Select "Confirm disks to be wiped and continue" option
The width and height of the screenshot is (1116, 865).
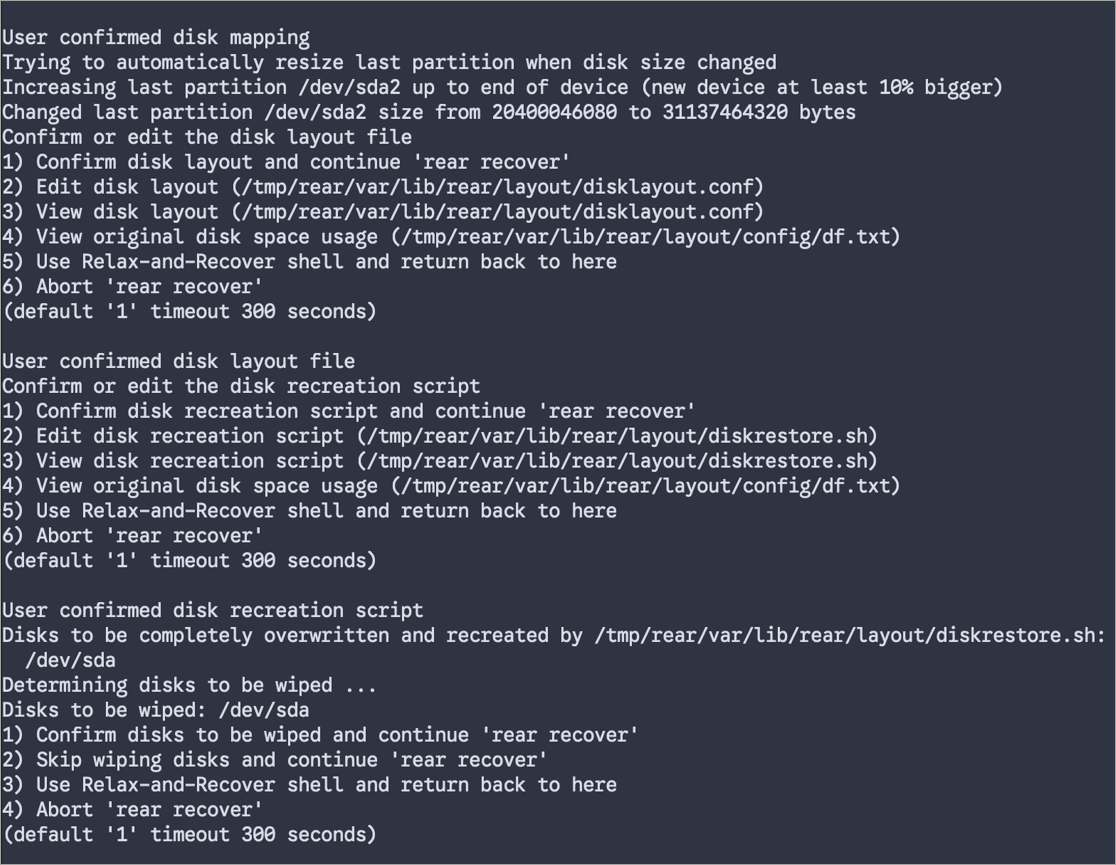320,735
